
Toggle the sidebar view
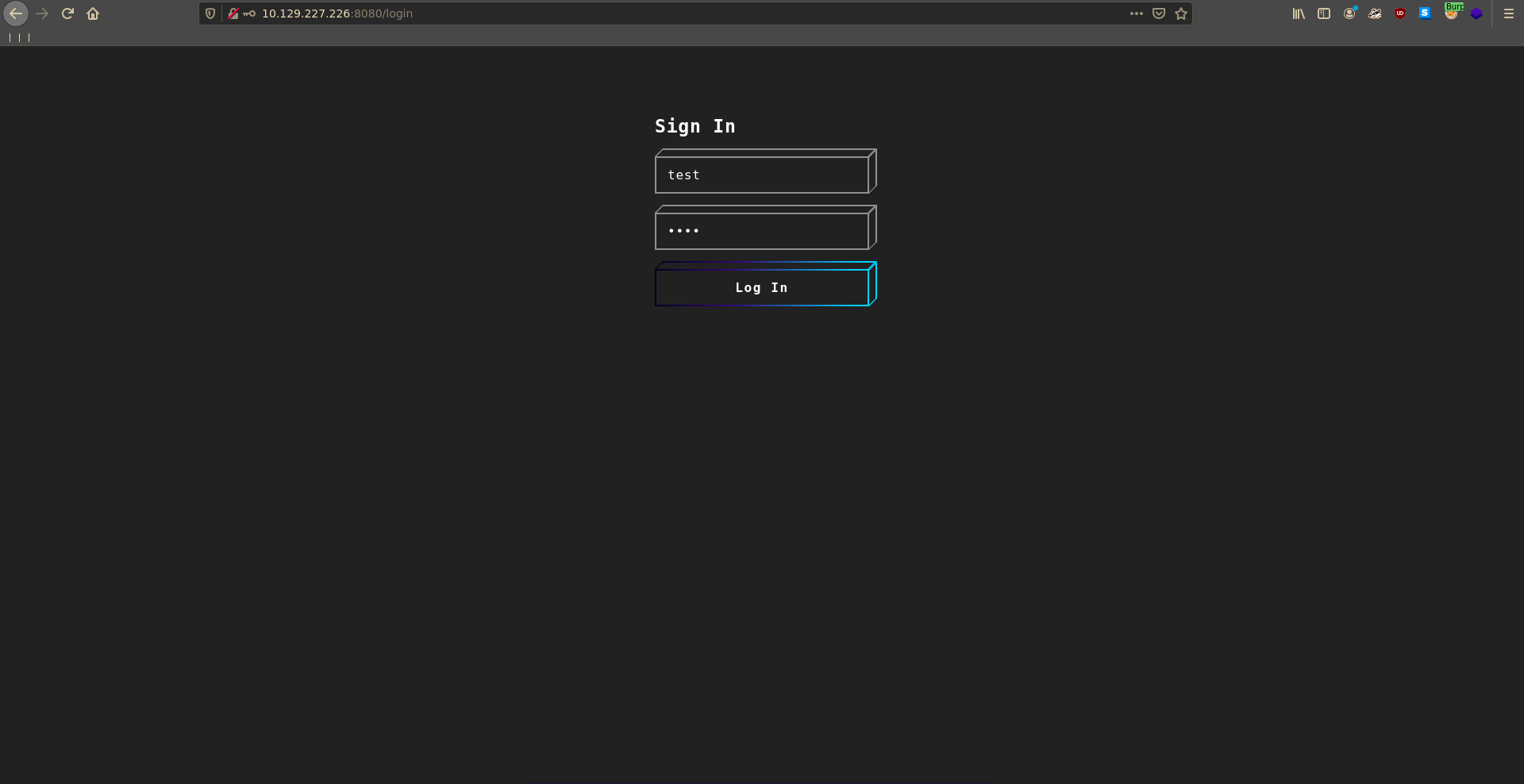(x=1324, y=13)
